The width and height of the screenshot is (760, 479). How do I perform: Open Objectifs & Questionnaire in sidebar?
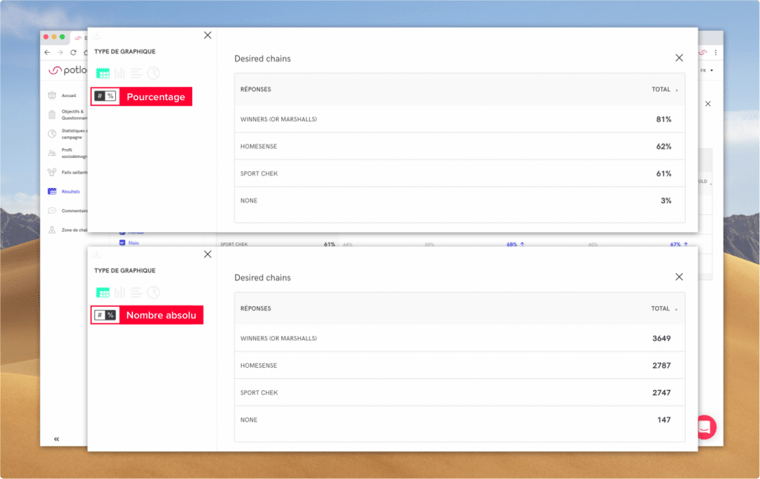click(67, 114)
